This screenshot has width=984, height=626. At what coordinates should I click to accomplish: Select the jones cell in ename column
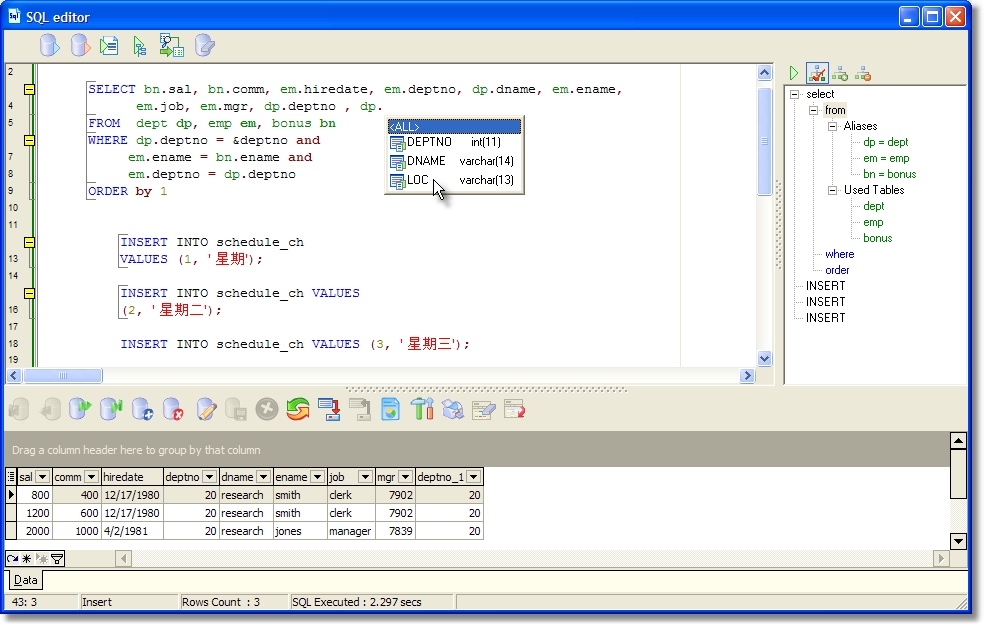[x=299, y=531]
